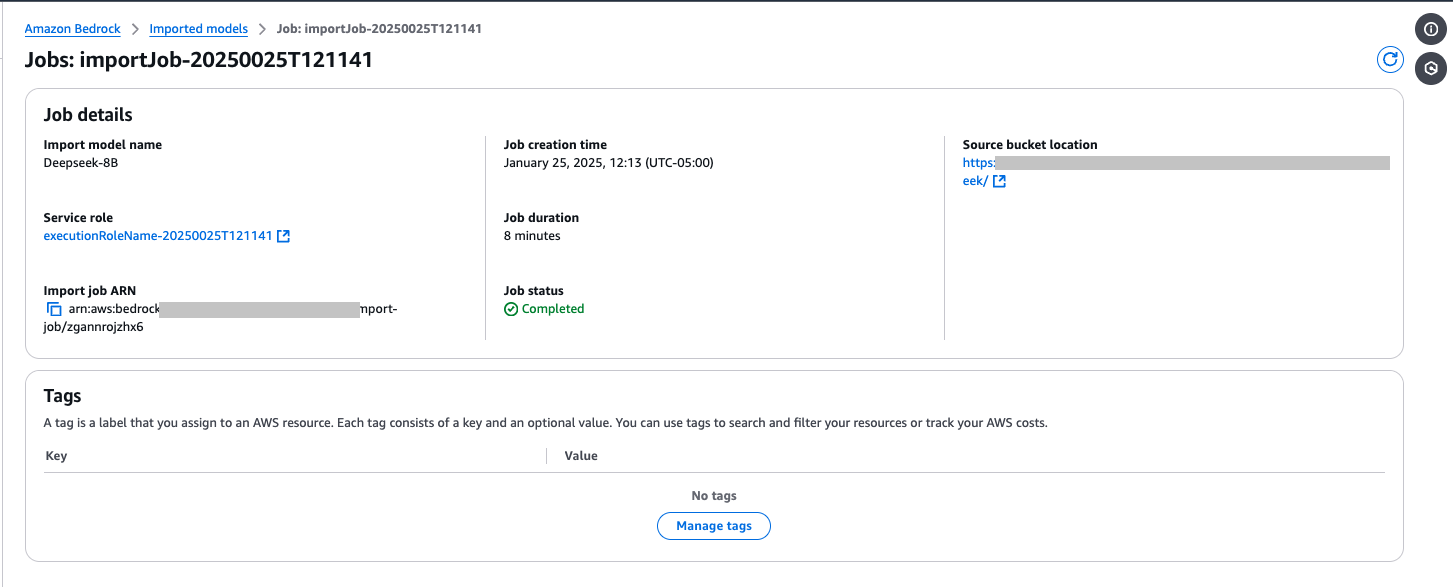Navigate to Imported models breadcrumb
Image resolution: width=1453 pixels, height=587 pixels.
pos(198,29)
